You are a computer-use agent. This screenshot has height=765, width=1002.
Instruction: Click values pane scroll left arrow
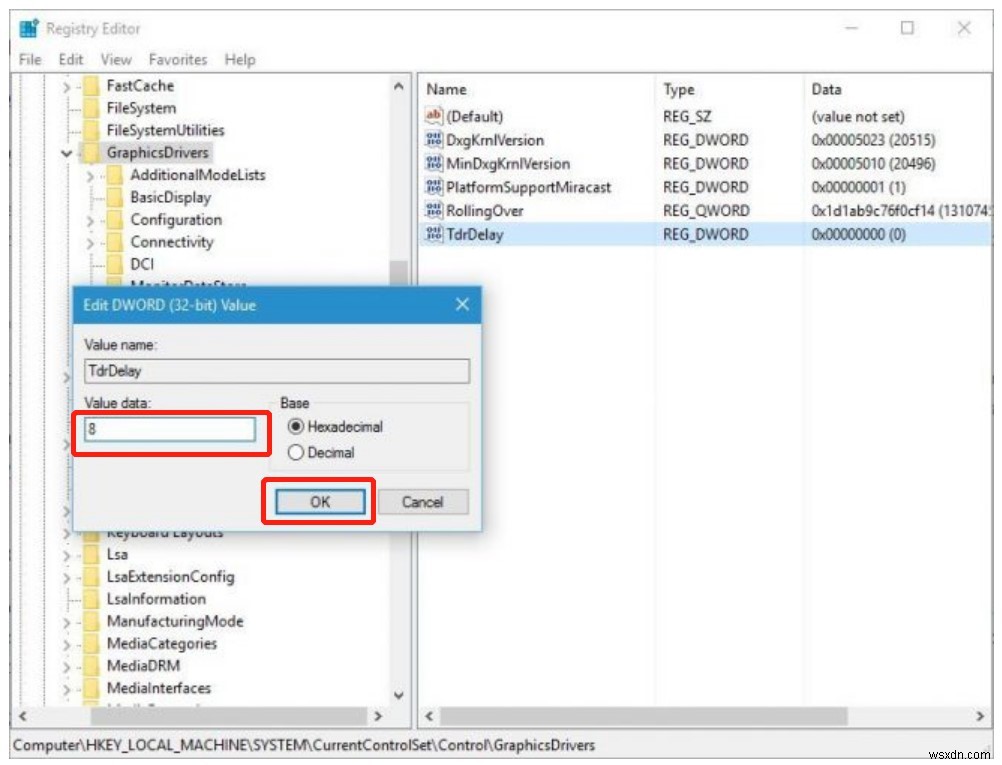[429, 716]
